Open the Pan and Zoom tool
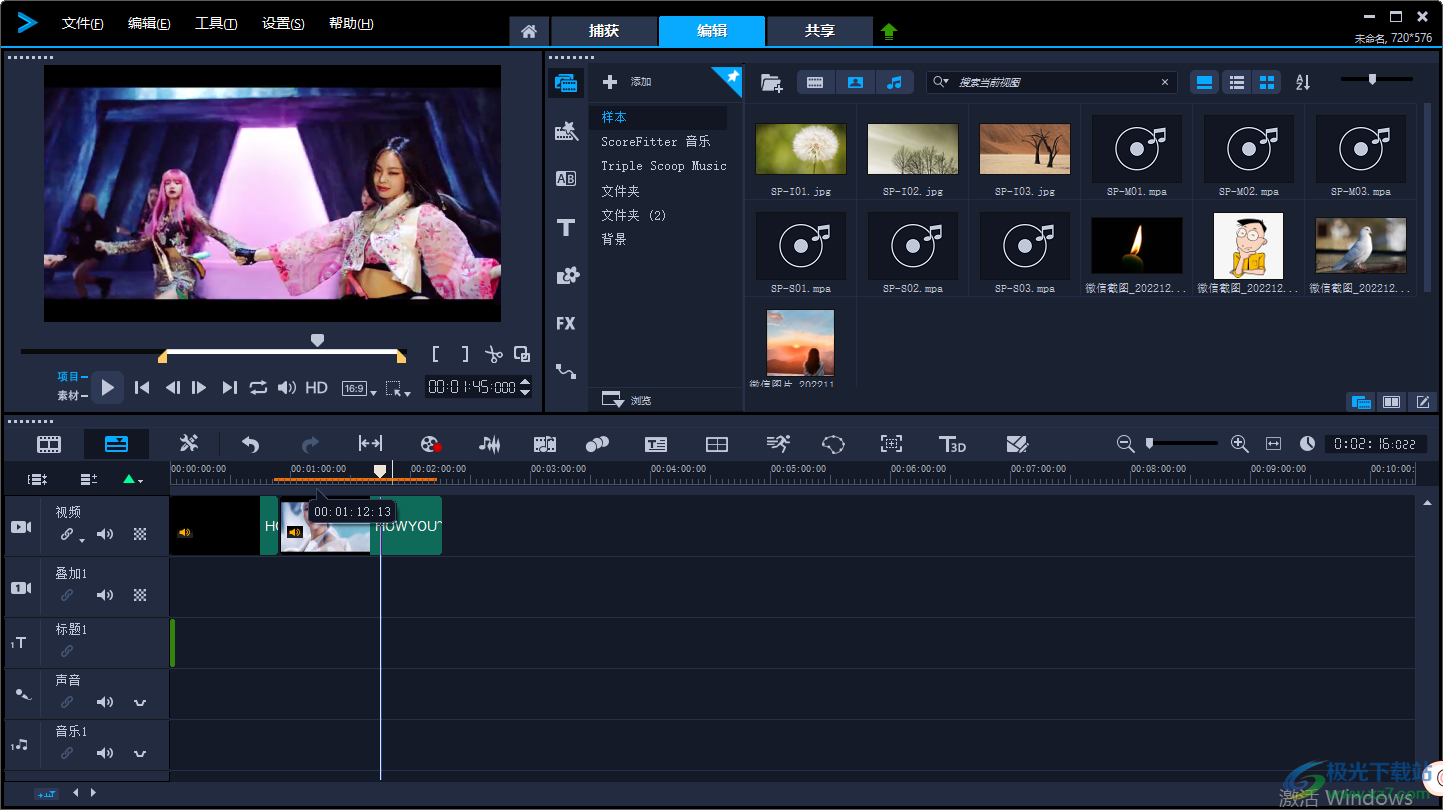1443x810 pixels. click(891, 444)
